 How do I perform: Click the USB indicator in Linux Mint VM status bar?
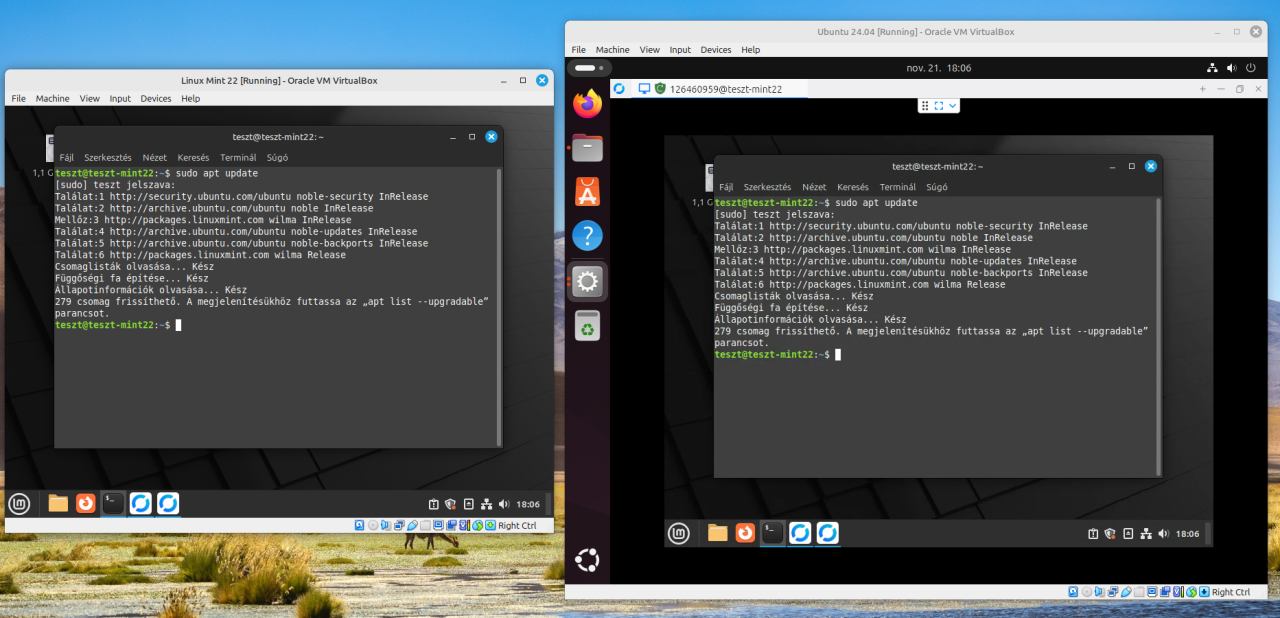pos(412,525)
